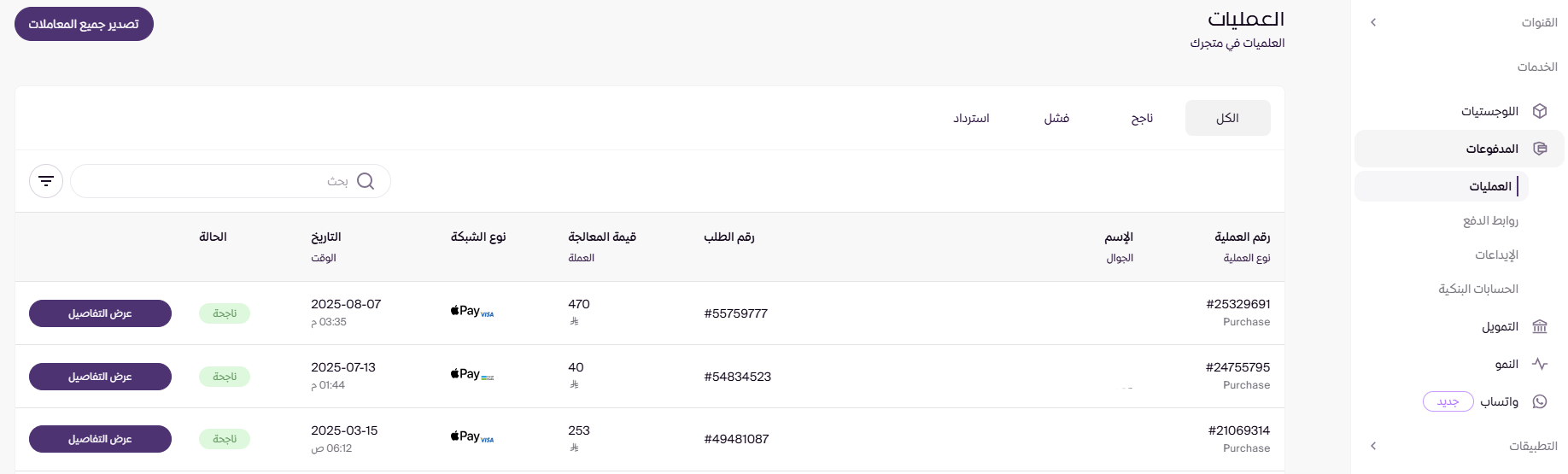Show all transactions with الكل tab
Screen dimensions: 1568x474
[x=1227, y=118]
